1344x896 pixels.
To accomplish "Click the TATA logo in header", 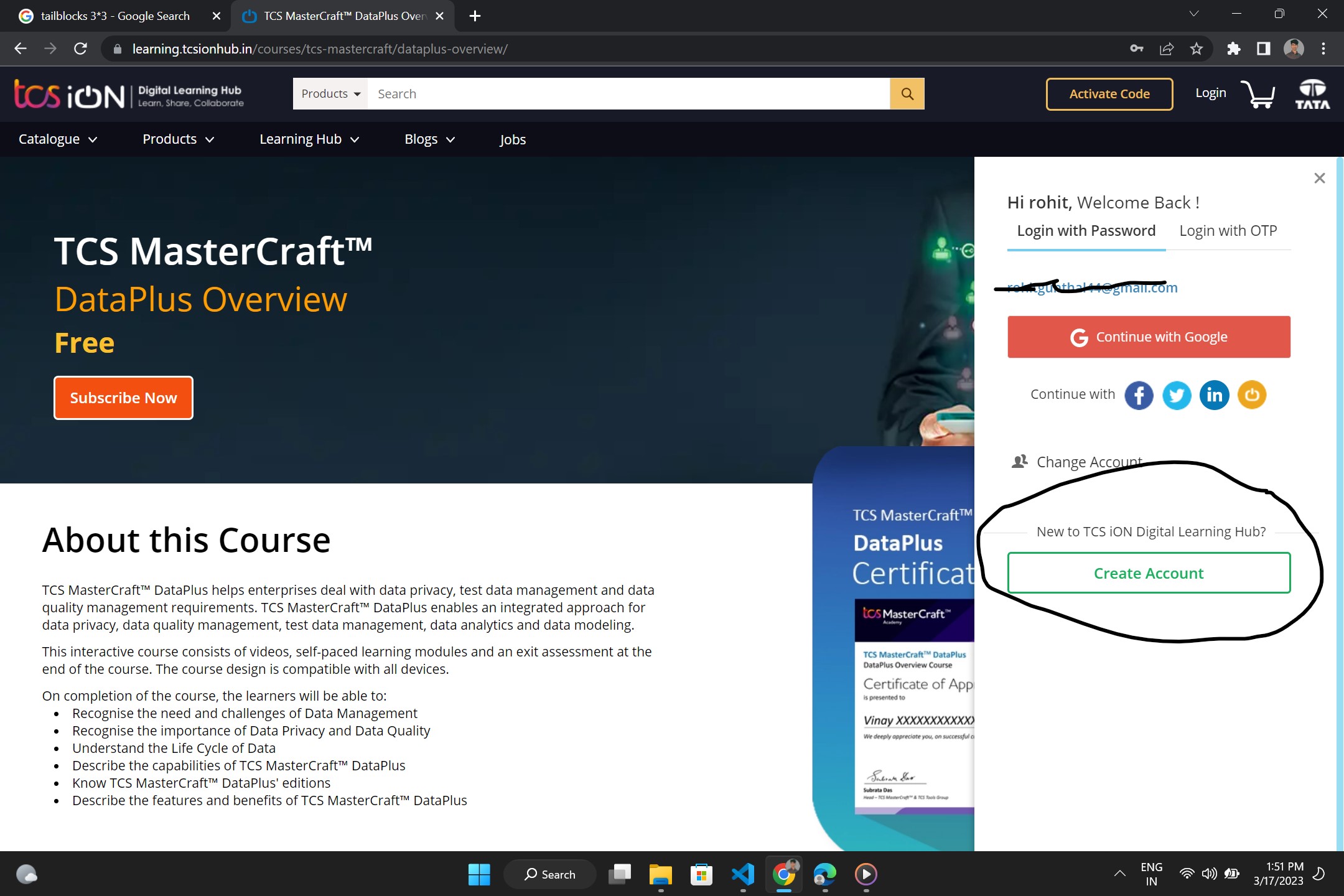I will pyautogui.click(x=1312, y=95).
